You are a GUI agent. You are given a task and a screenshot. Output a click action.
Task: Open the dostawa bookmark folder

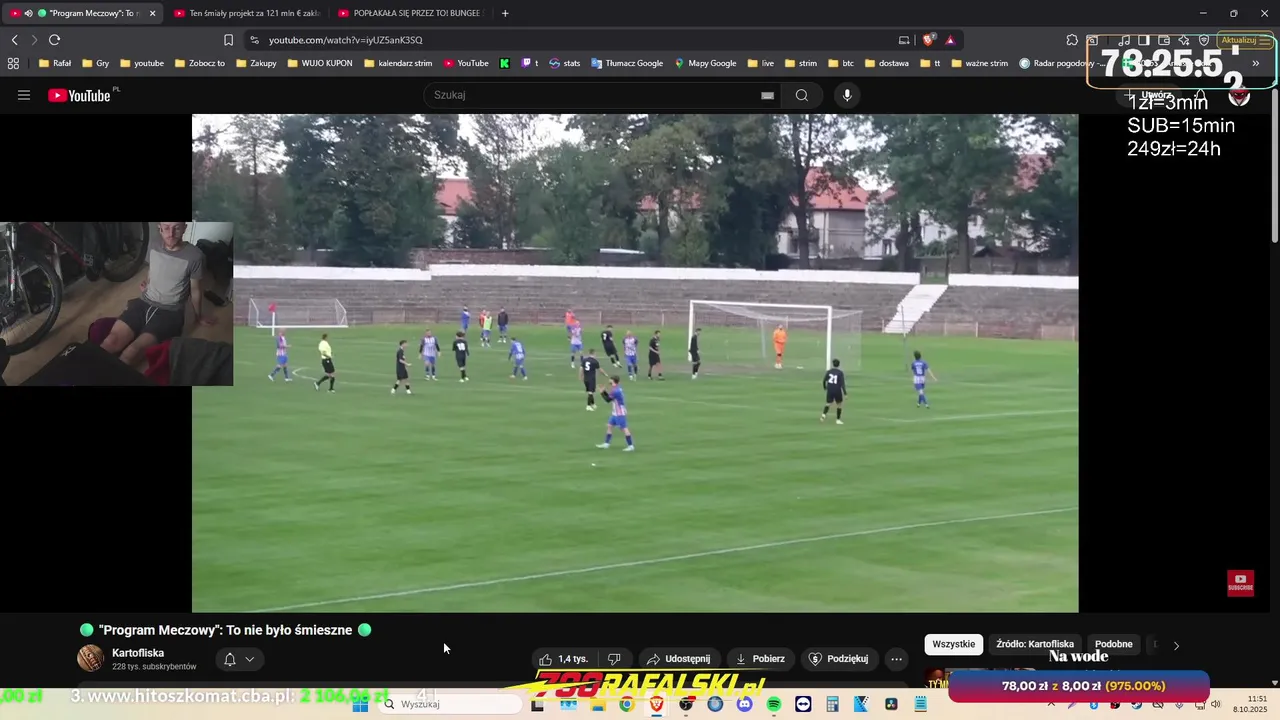click(887, 63)
